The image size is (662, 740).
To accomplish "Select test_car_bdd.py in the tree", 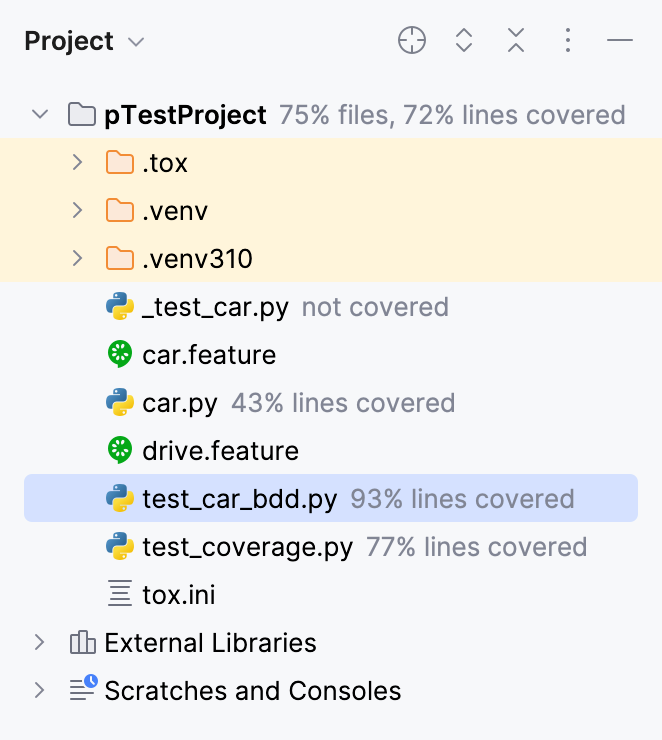I will (239, 499).
